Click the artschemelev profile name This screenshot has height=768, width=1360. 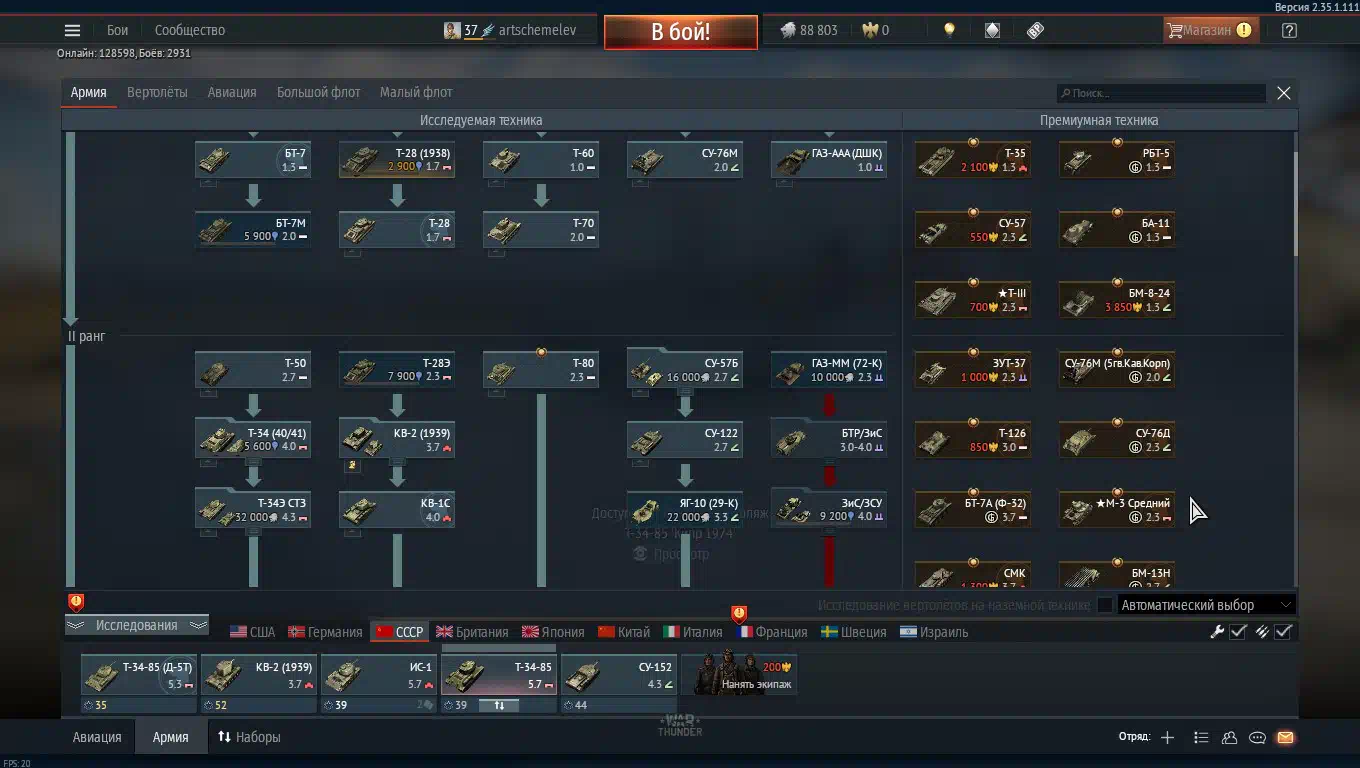pyautogui.click(x=537, y=30)
